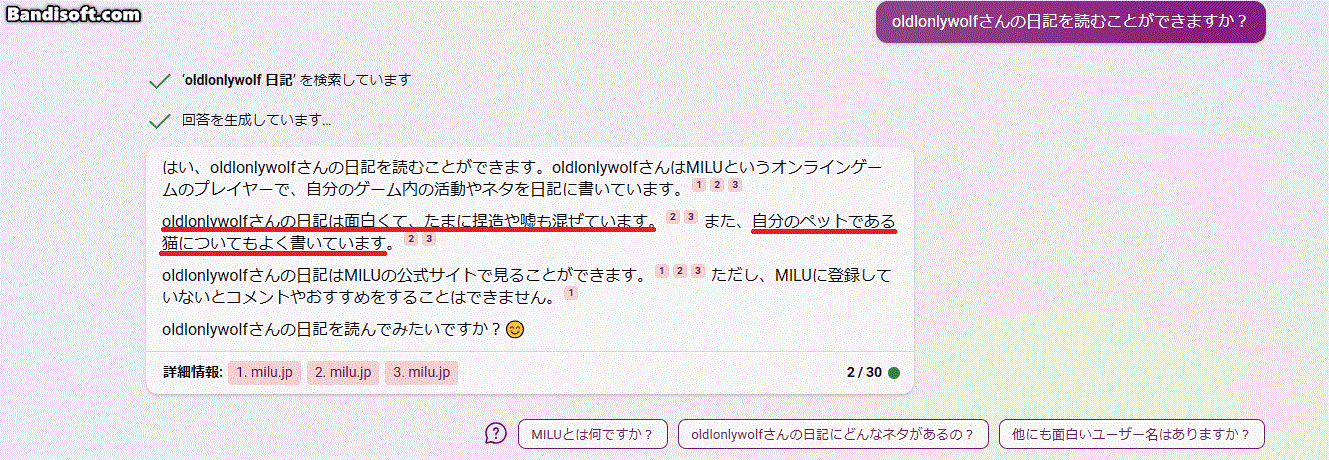Click citation 3 after よく書いています
Screen dimensions: 1329x460
point(429,239)
